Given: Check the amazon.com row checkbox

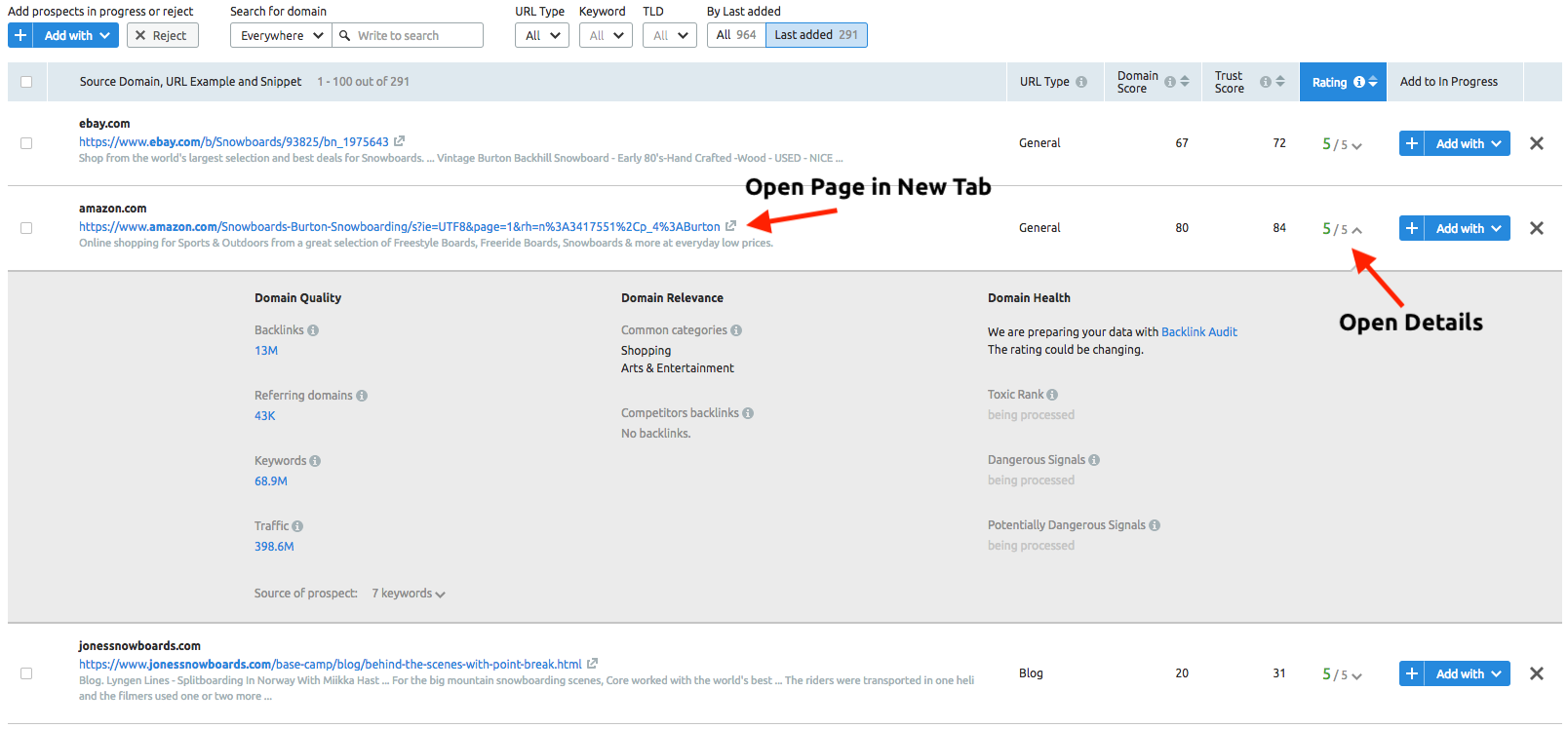Looking at the screenshot, I should coord(26,228).
